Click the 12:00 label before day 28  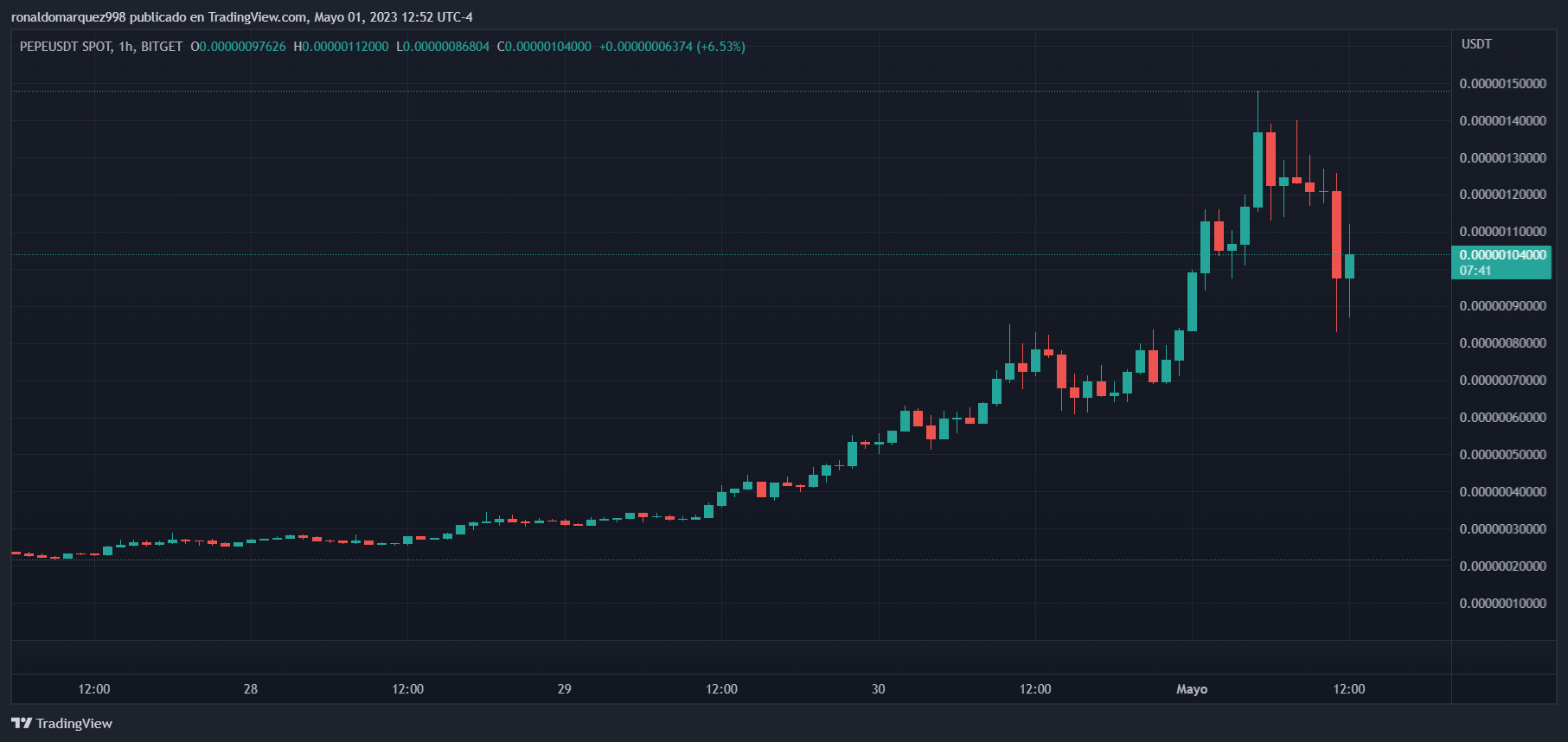click(x=94, y=689)
